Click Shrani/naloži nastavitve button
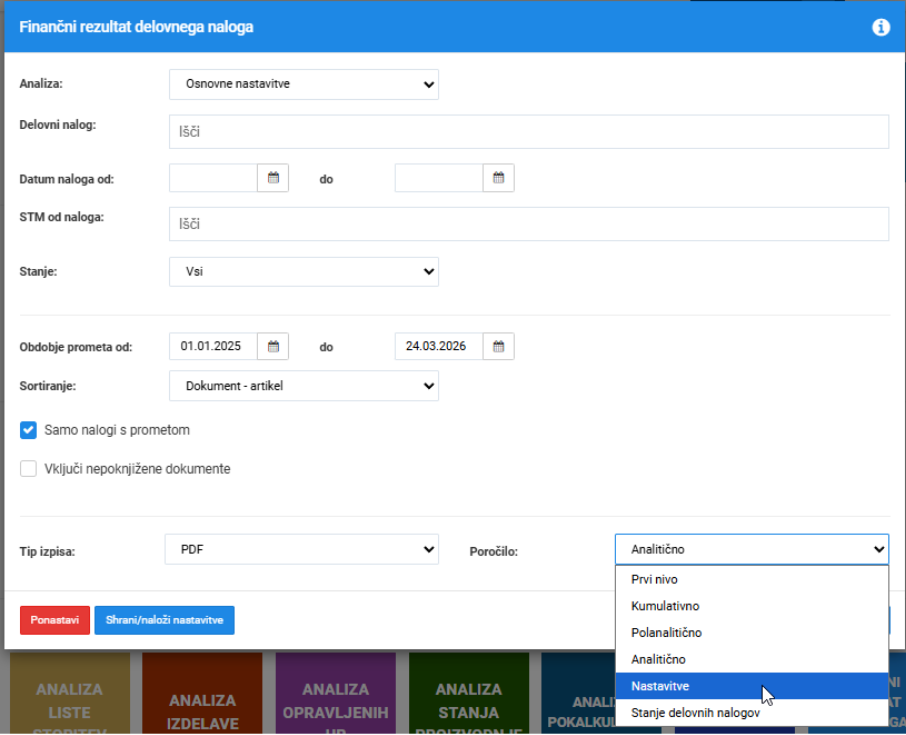Image resolution: width=906 pixels, height=735 pixels. [x=165, y=620]
